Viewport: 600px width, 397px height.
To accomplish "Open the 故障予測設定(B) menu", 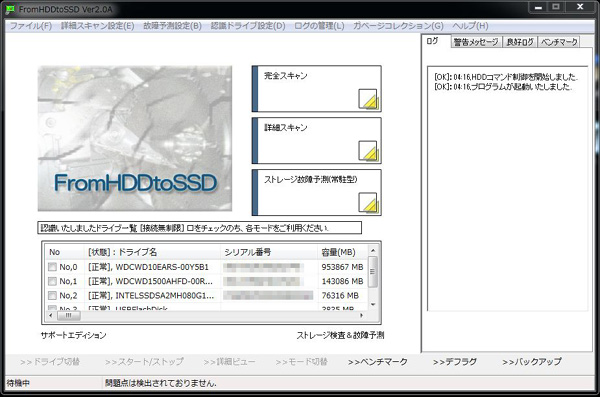I will pos(172,26).
